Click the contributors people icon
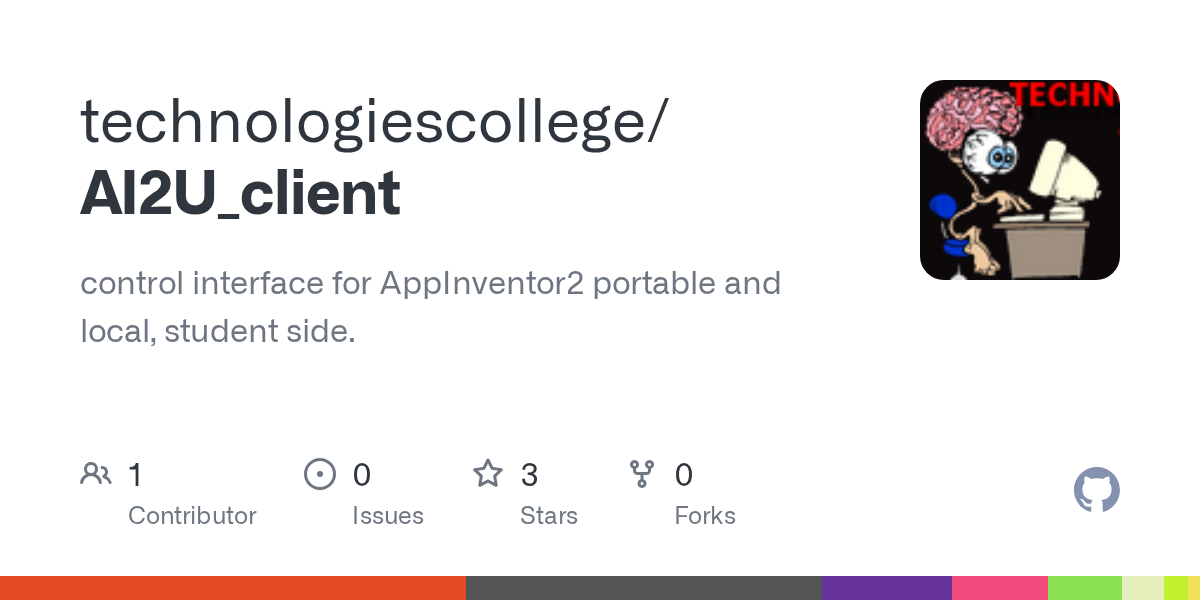This screenshot has height=600, width=1200. (96, 474)
